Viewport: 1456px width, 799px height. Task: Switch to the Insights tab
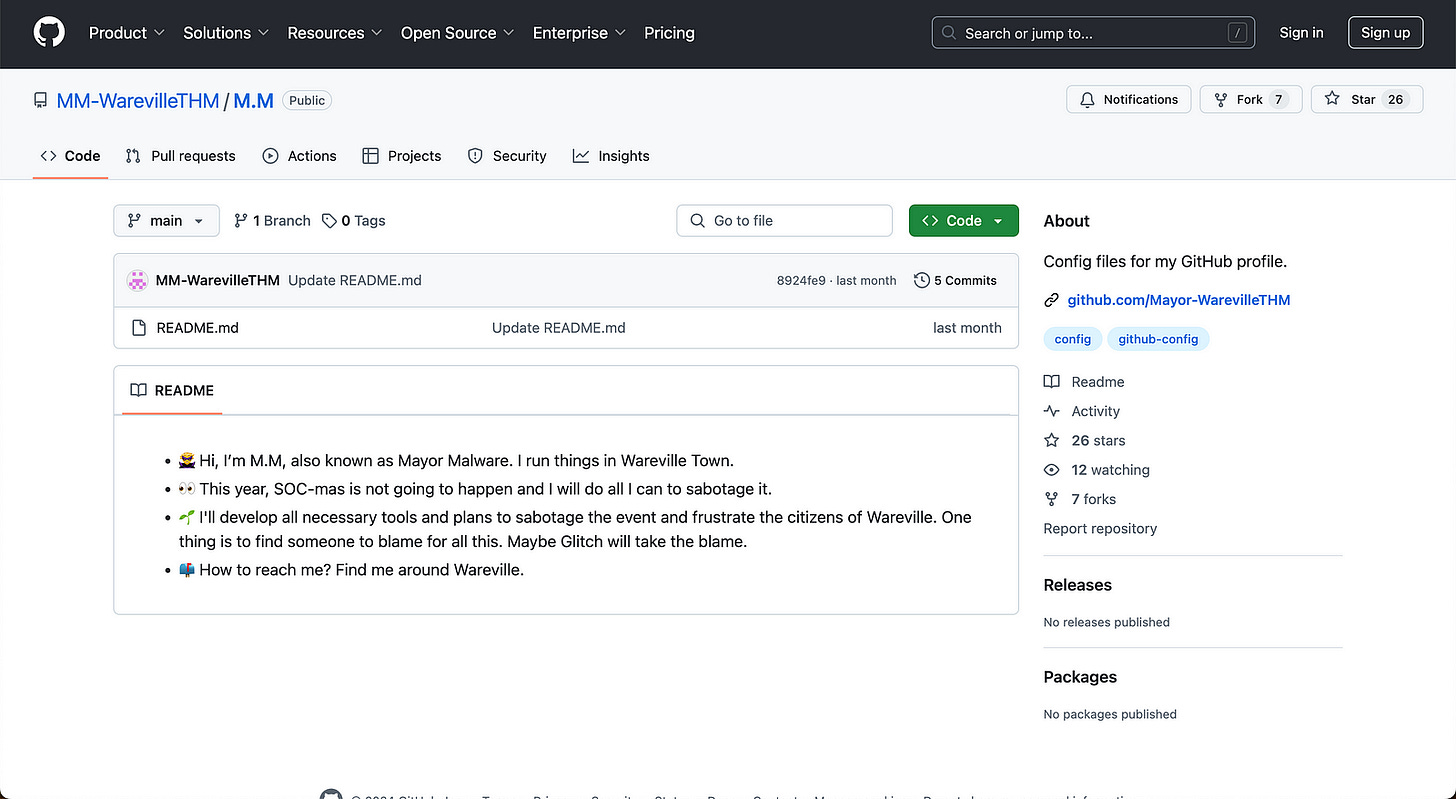(x=611, y=156)
